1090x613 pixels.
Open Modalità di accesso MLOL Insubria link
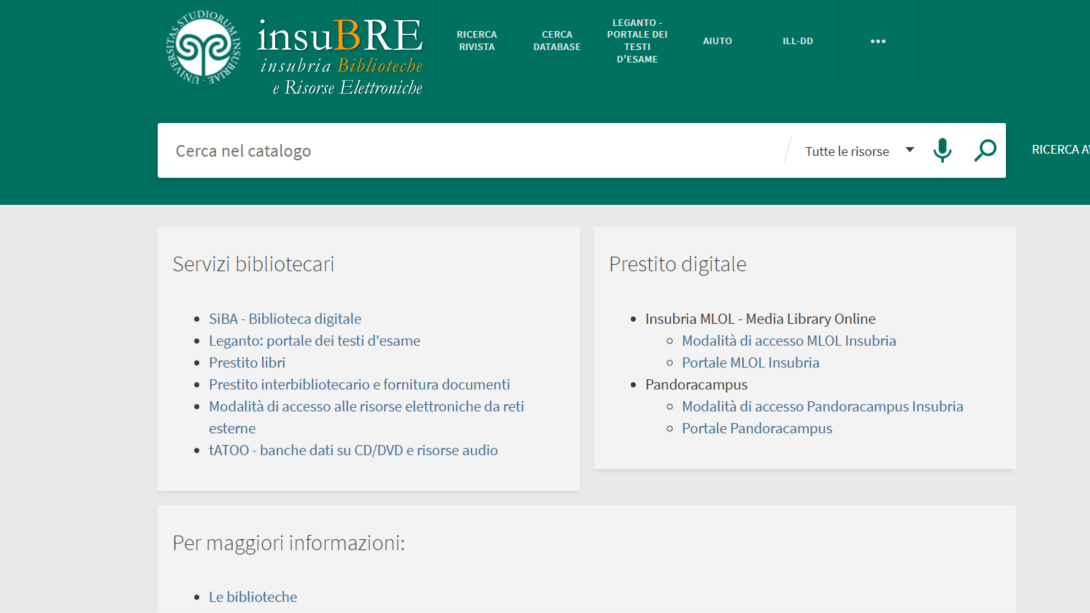[788, 341]
